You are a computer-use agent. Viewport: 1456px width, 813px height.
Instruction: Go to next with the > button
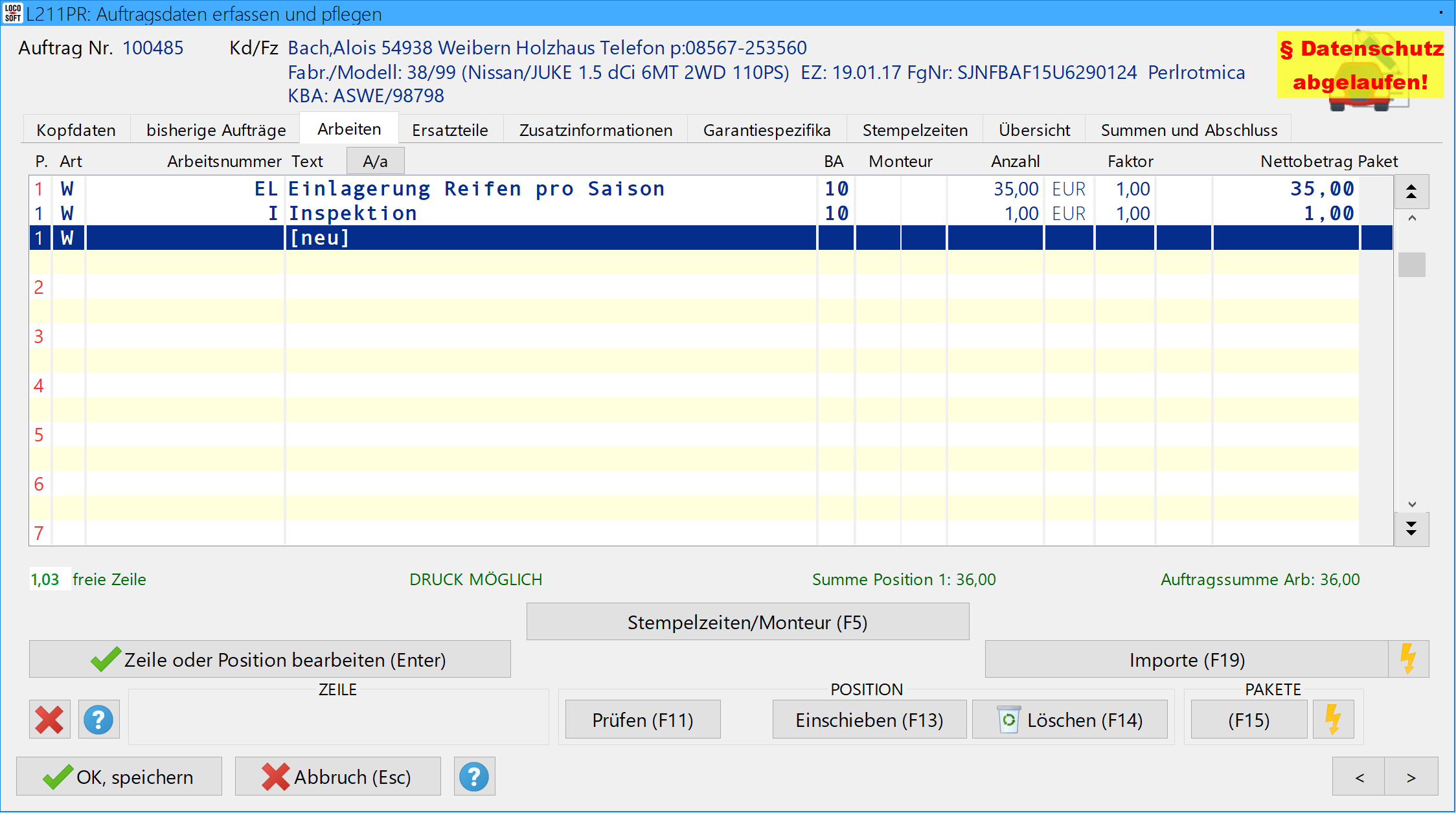1411,777
